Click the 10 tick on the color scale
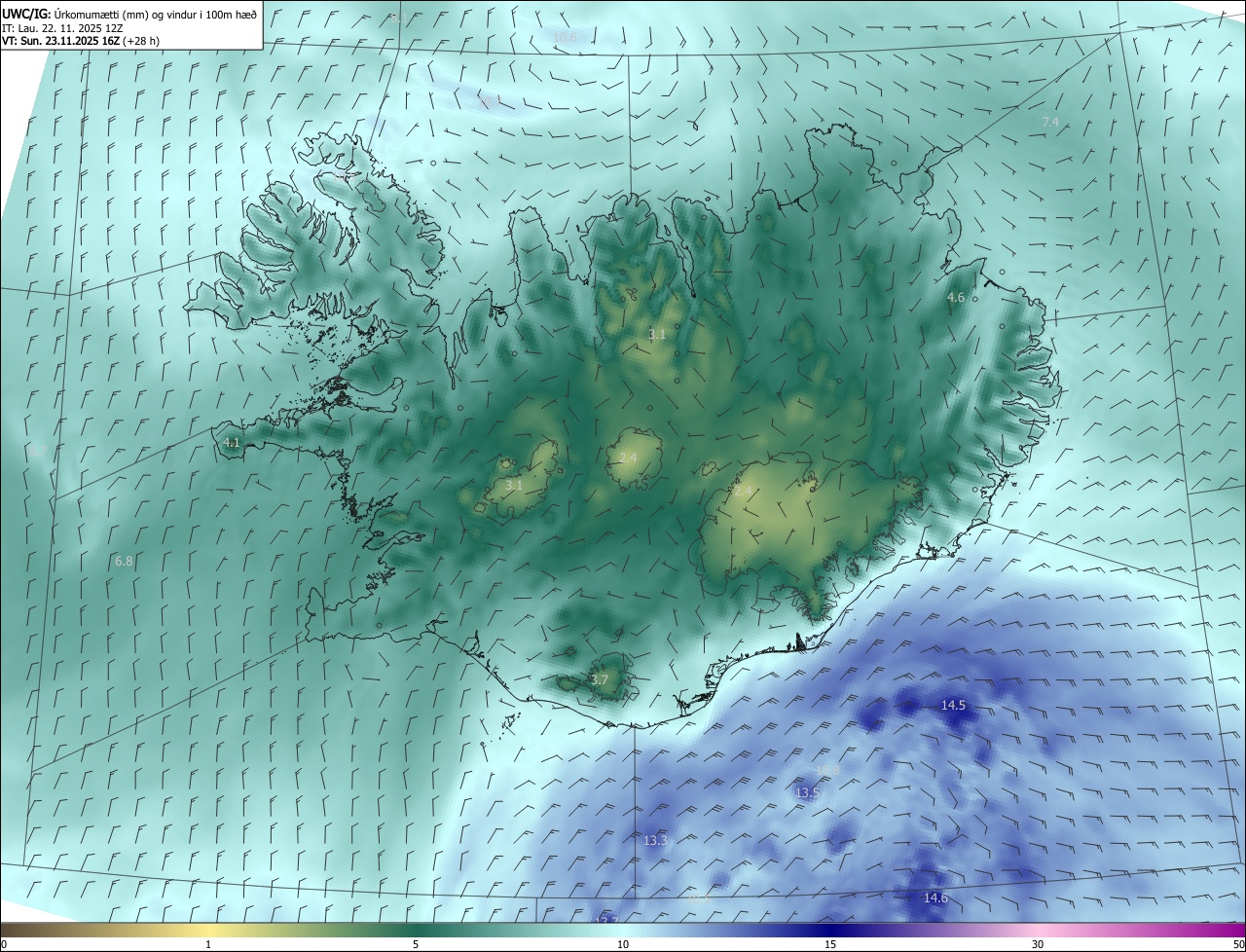 point(623,944)
